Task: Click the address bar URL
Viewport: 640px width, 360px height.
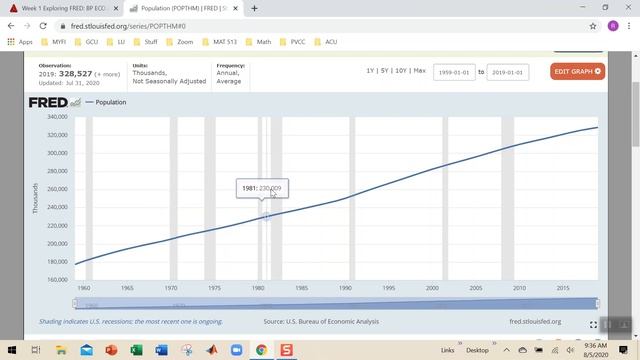Action: (x=128, y=26)
